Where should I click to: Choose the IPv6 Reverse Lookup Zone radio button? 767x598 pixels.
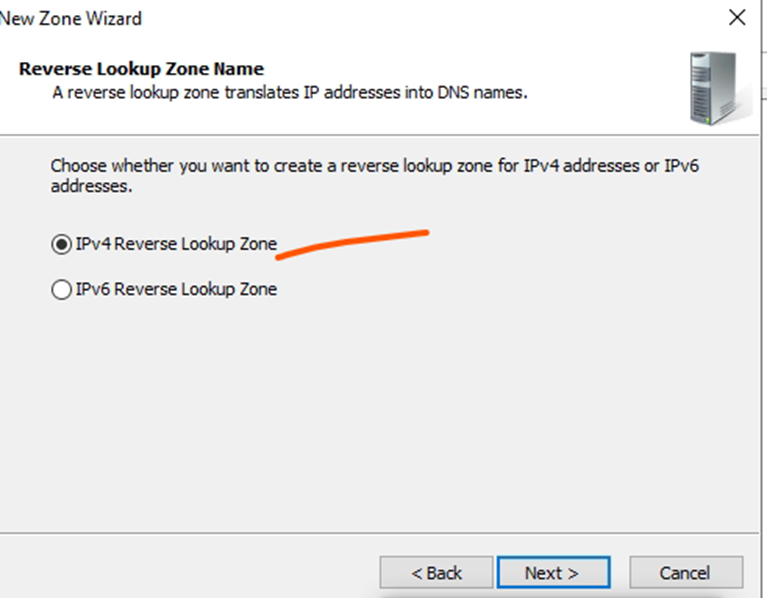click(x=62, y=289)
